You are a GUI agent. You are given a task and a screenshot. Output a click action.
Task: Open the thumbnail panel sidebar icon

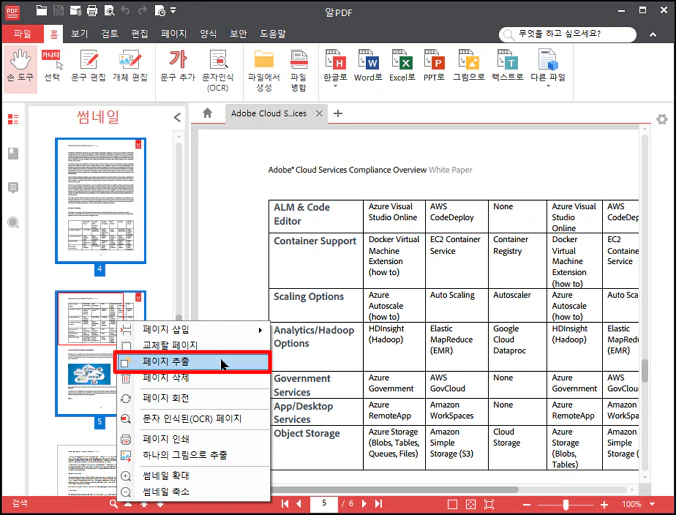tap(13, 119)
